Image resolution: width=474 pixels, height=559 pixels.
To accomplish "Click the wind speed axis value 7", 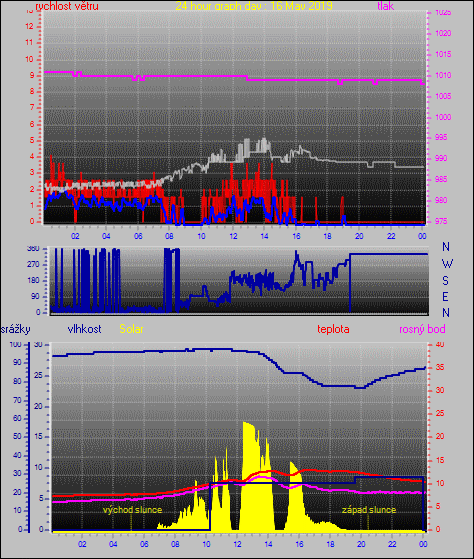I will (x=32, y=108).
